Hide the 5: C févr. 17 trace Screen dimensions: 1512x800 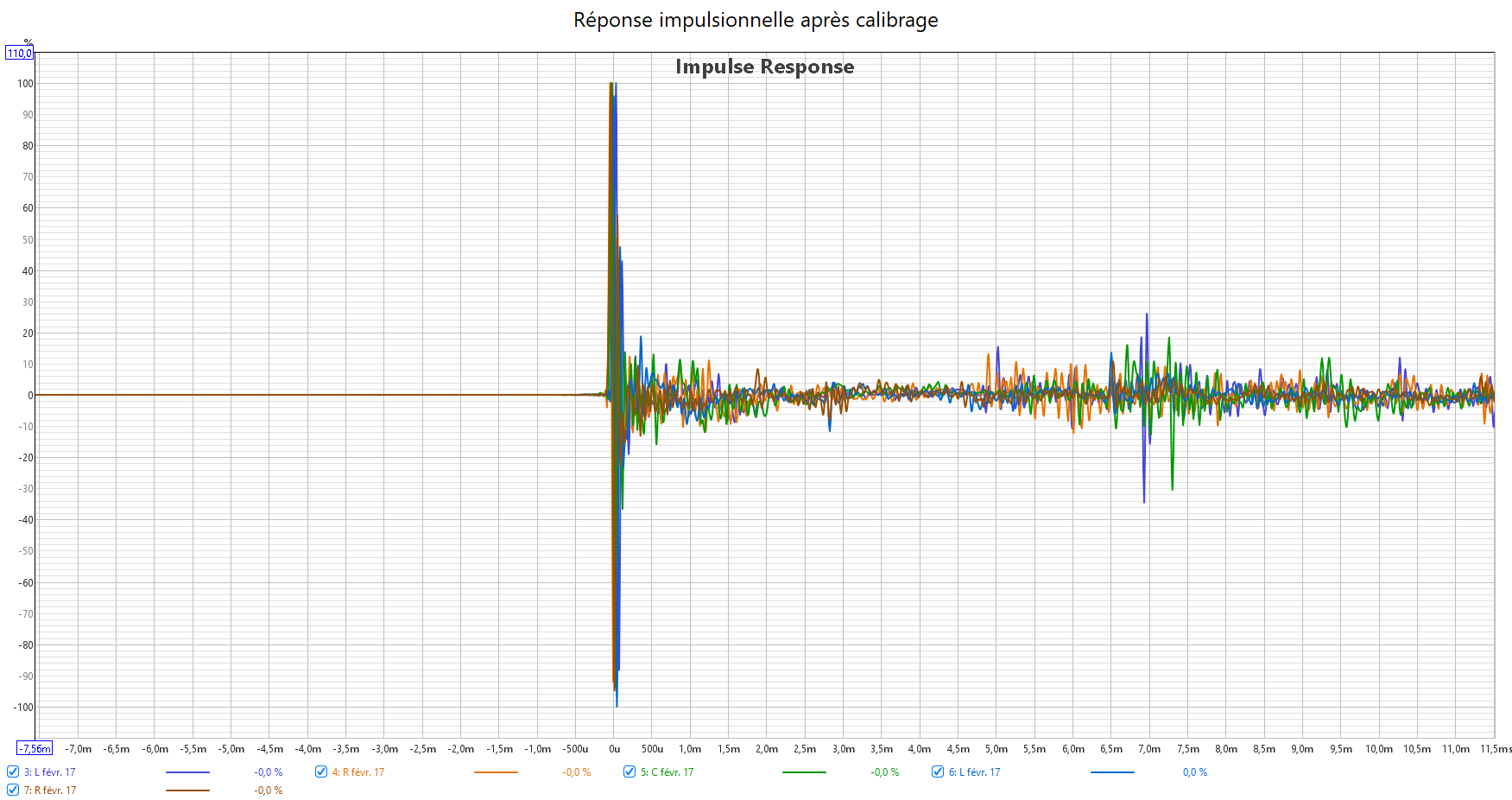click(629, 771)
